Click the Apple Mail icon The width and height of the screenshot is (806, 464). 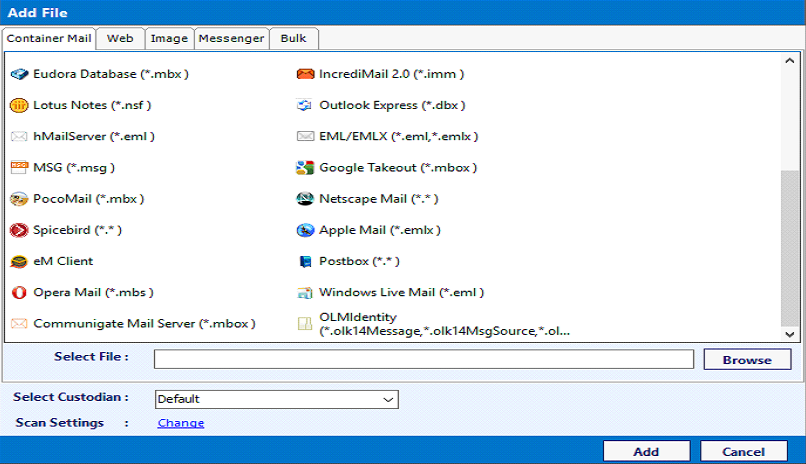pos(305,230)
